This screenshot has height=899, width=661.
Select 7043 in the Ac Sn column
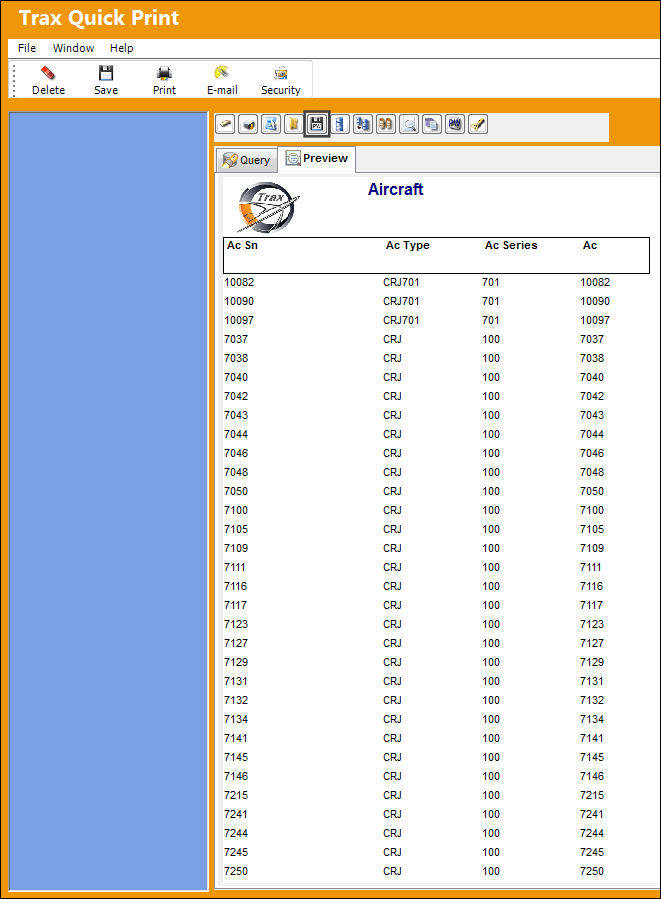236,415
